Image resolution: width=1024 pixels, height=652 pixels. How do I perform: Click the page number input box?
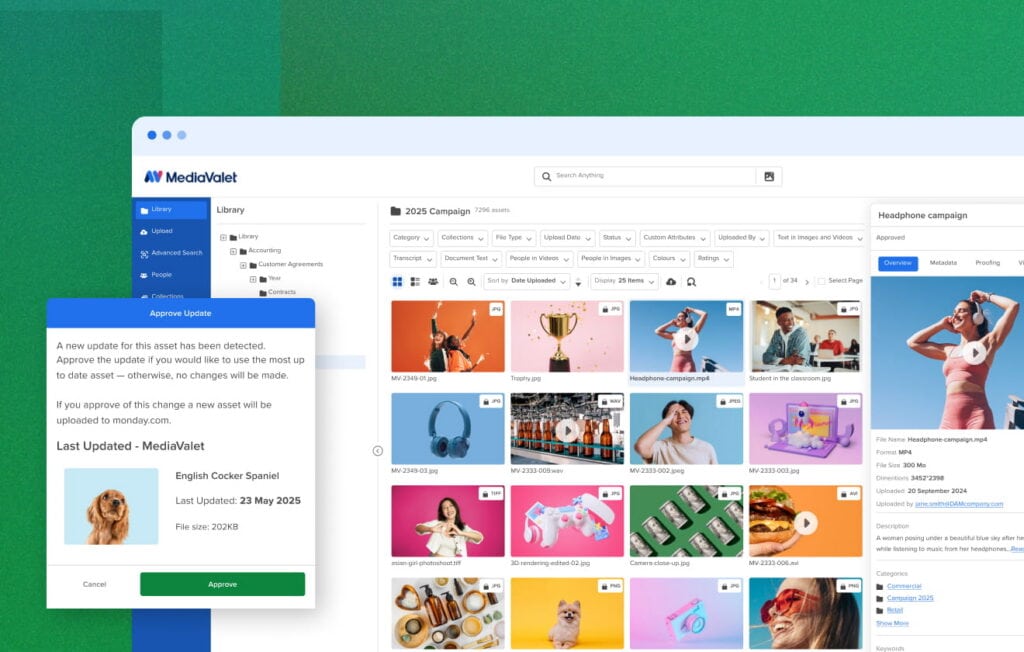pyautogui.click(x=775, y=281)
